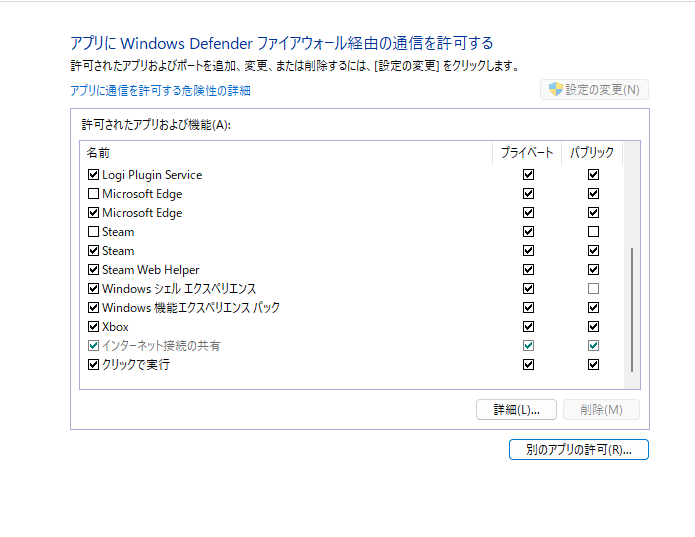Open 詳細(L) details for selected app
Viewport: 695px width, 537px height.
tap(516, 410)
